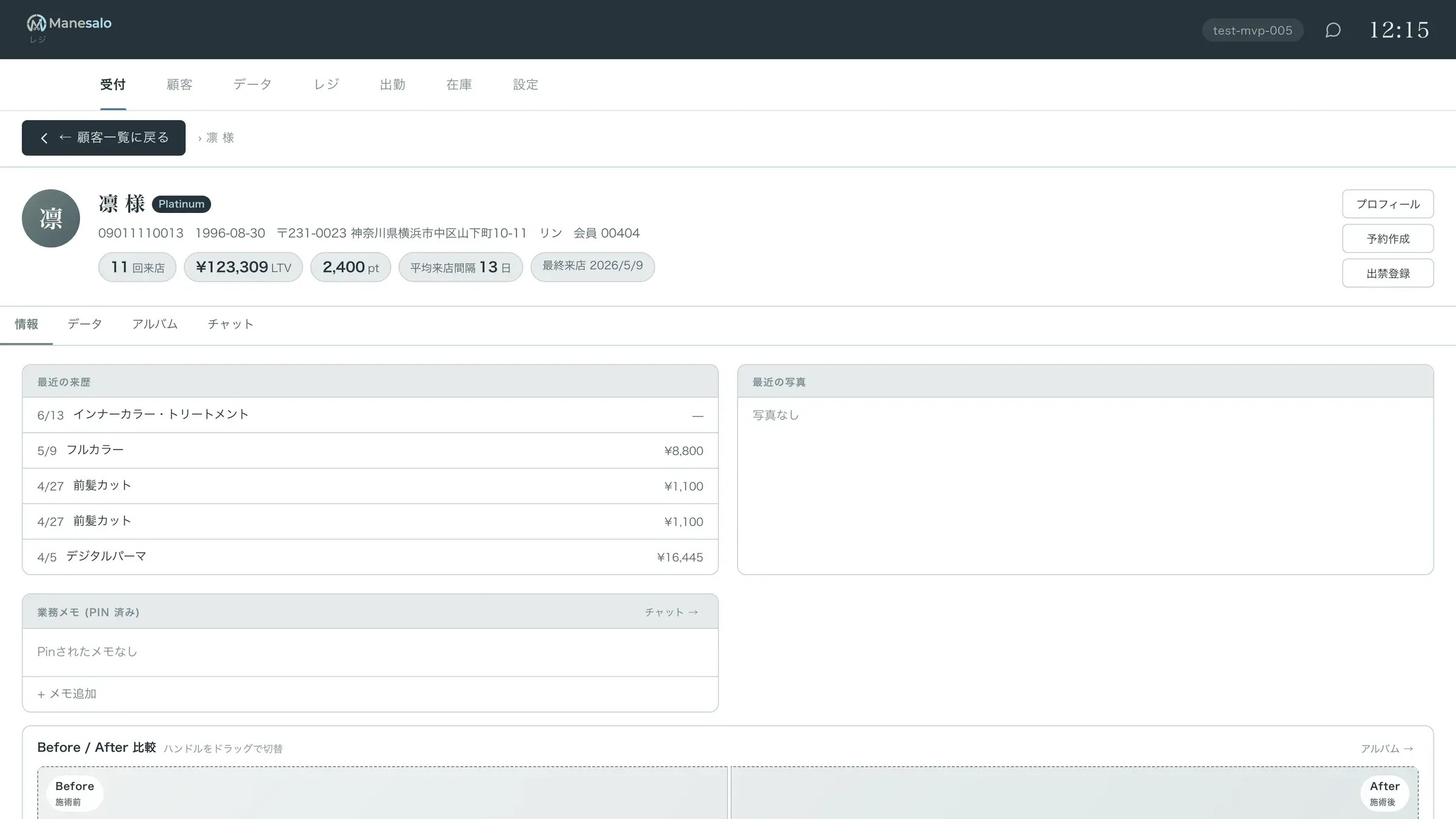Open the アルバム sub-tab
The width and height of the screenshot is (1456, 819).
point(155,324)
